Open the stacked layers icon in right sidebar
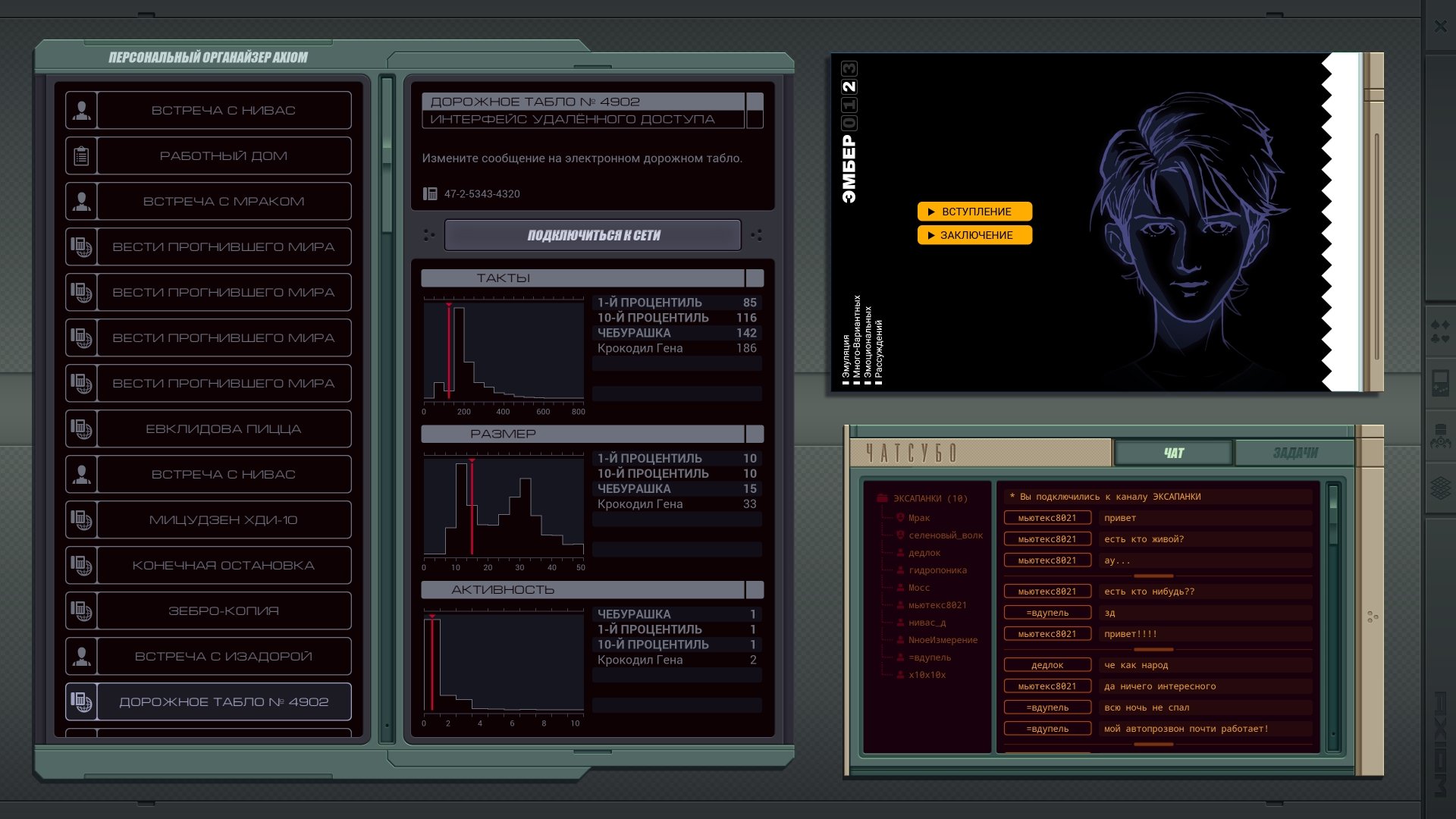This screenshot has height=819, width=1456. (x=1439, y=487)
